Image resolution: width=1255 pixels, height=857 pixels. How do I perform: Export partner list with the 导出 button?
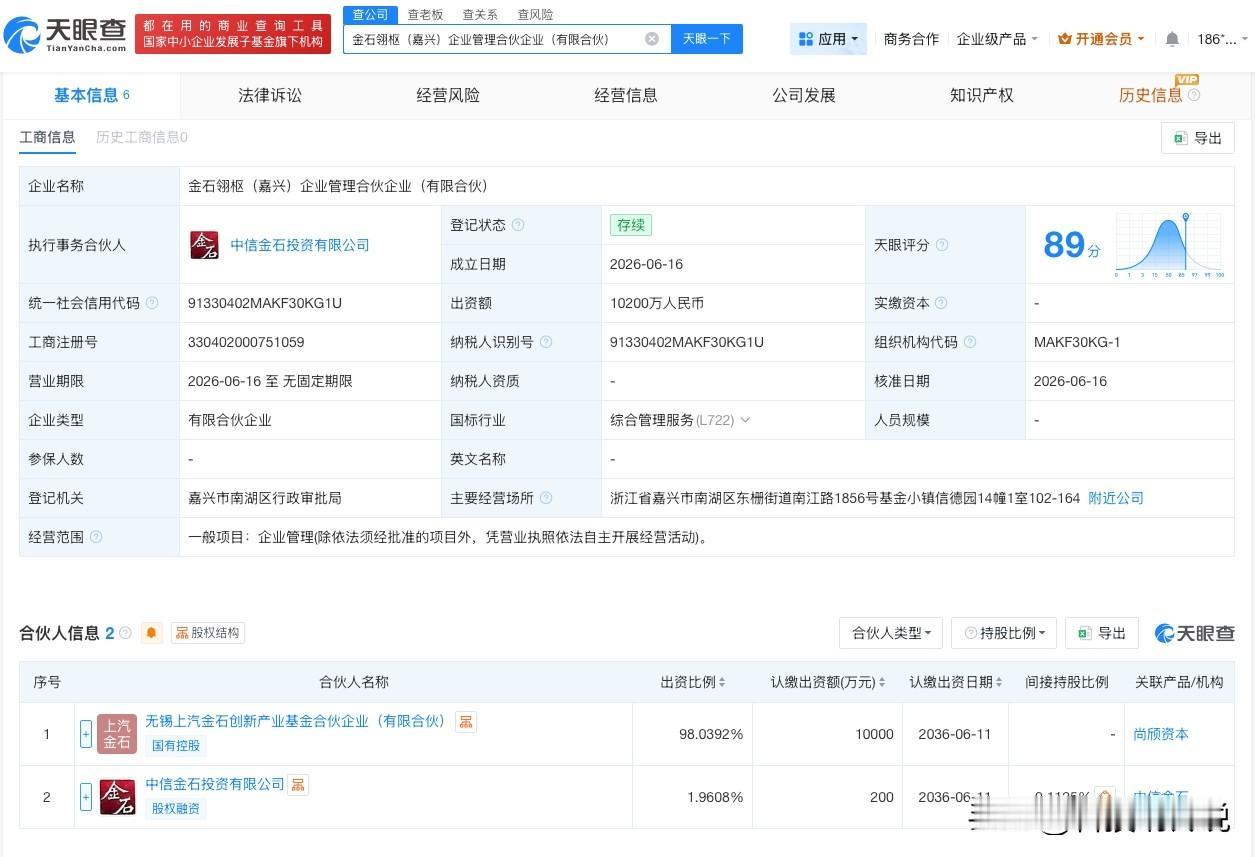coord(1102,633)
